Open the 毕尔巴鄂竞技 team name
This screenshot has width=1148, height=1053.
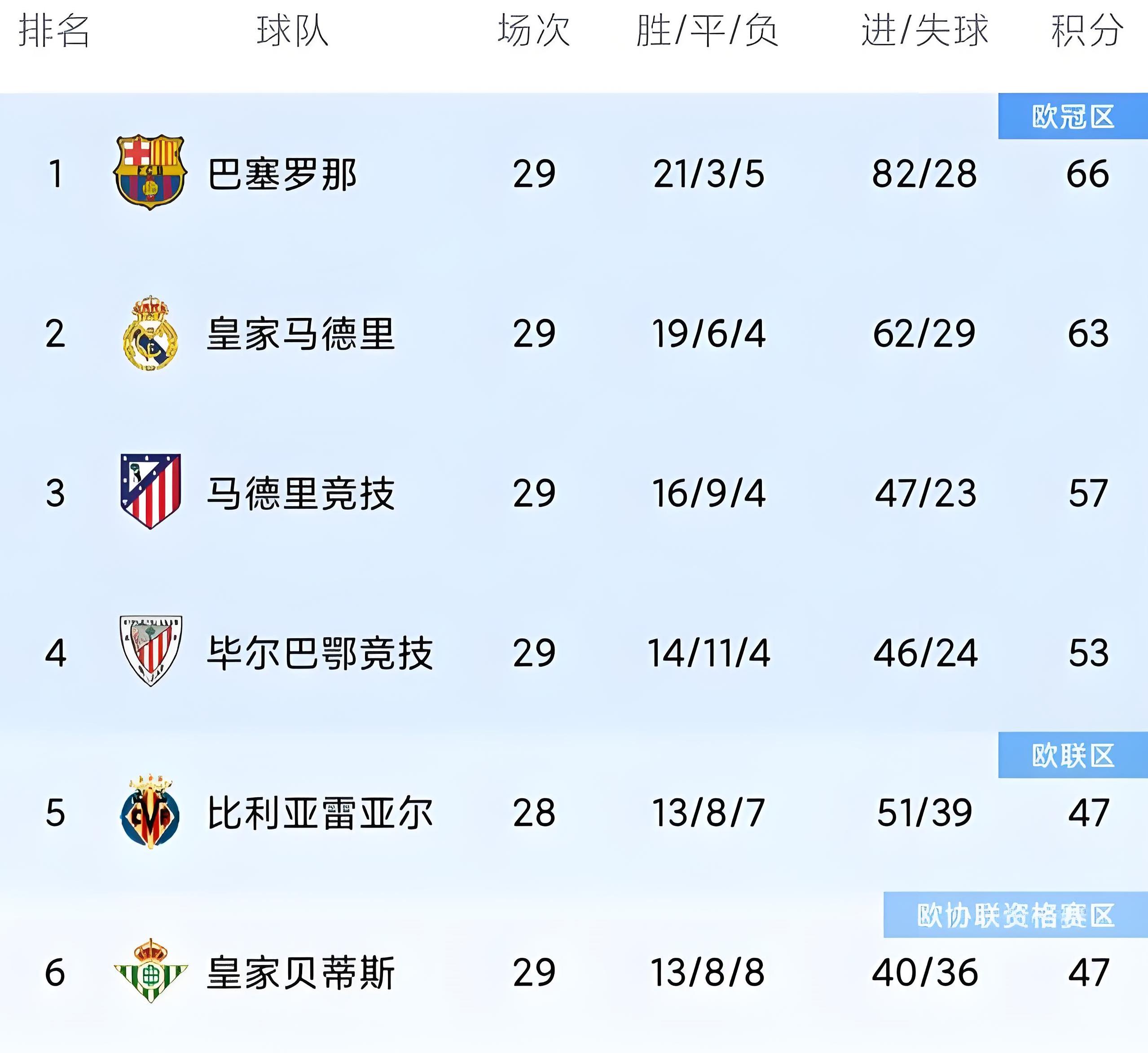coord(320,653)
